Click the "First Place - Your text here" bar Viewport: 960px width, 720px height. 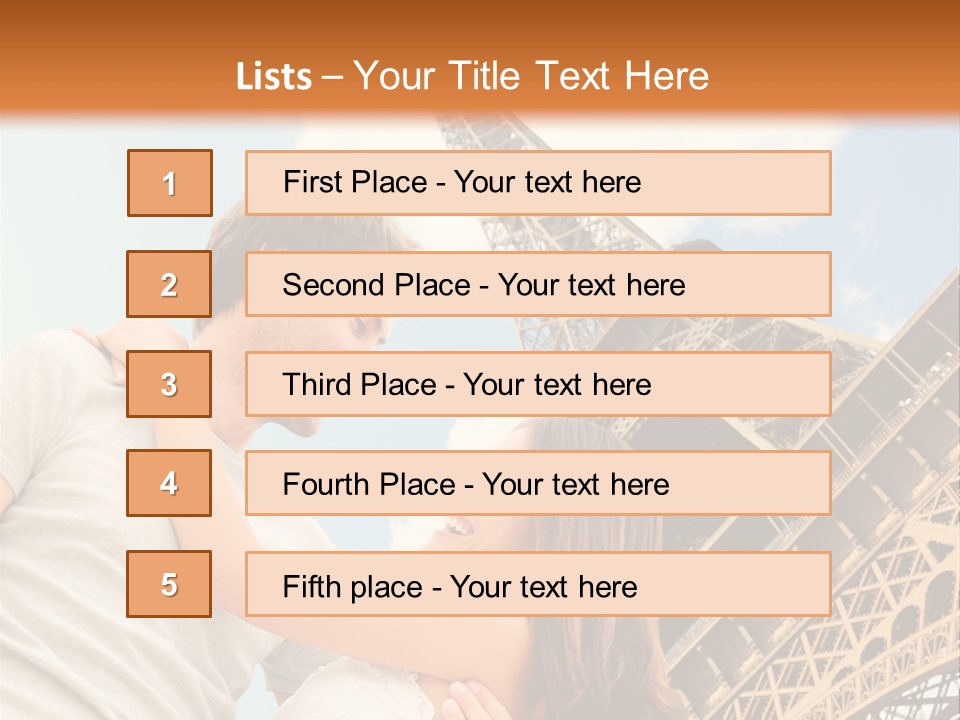click(x=538, y=183)
